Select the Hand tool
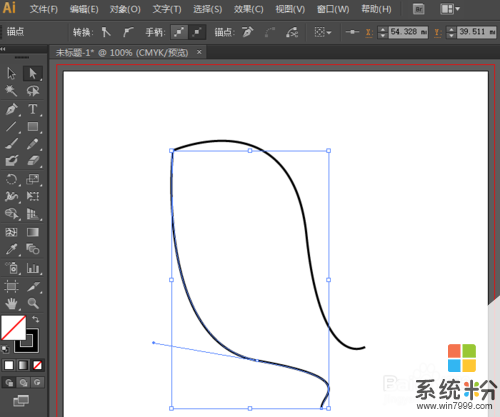This screenshot has width=500, height=417. tap(11, 303)
